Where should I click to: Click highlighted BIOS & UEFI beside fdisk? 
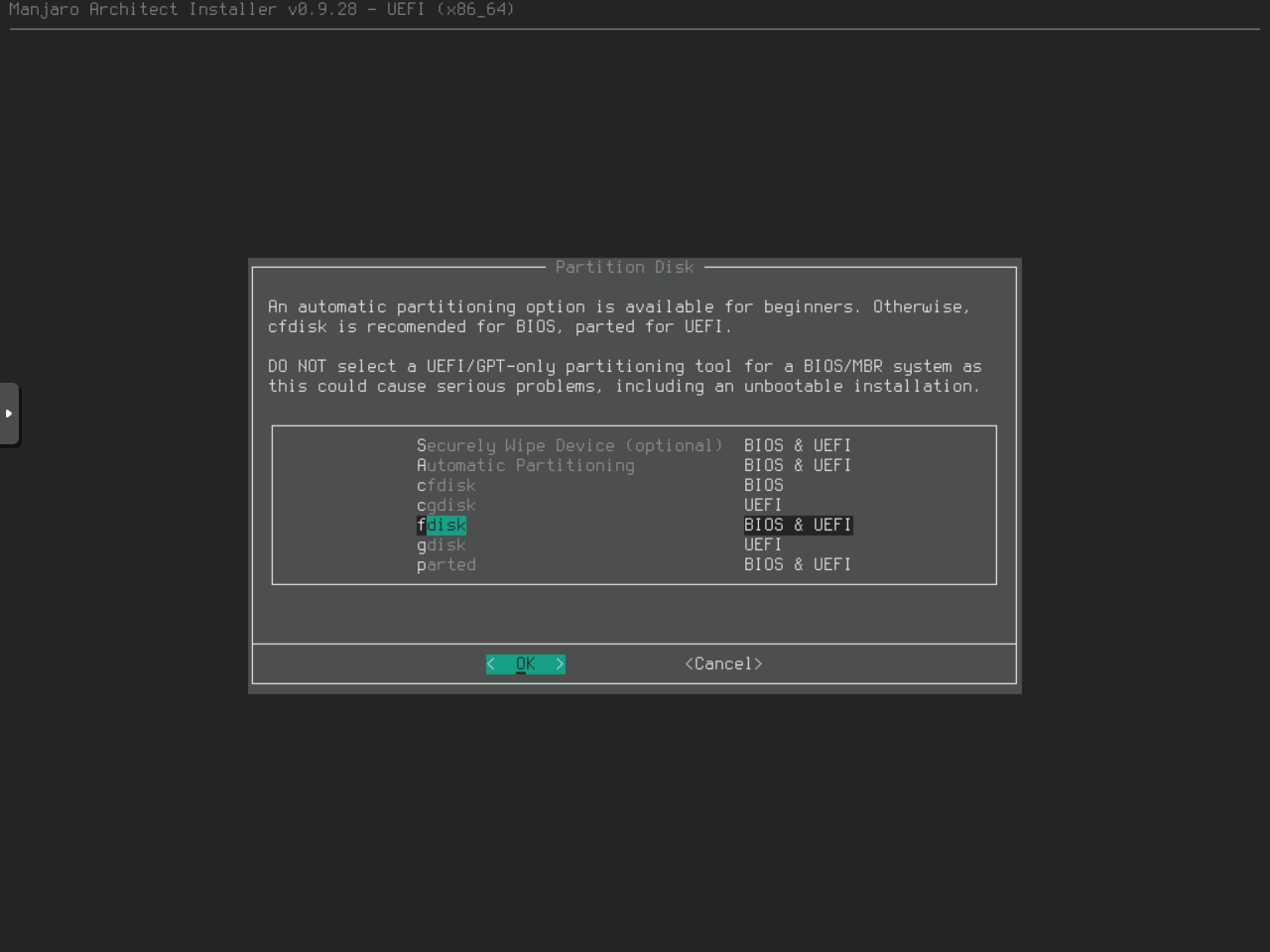point(798,525)
